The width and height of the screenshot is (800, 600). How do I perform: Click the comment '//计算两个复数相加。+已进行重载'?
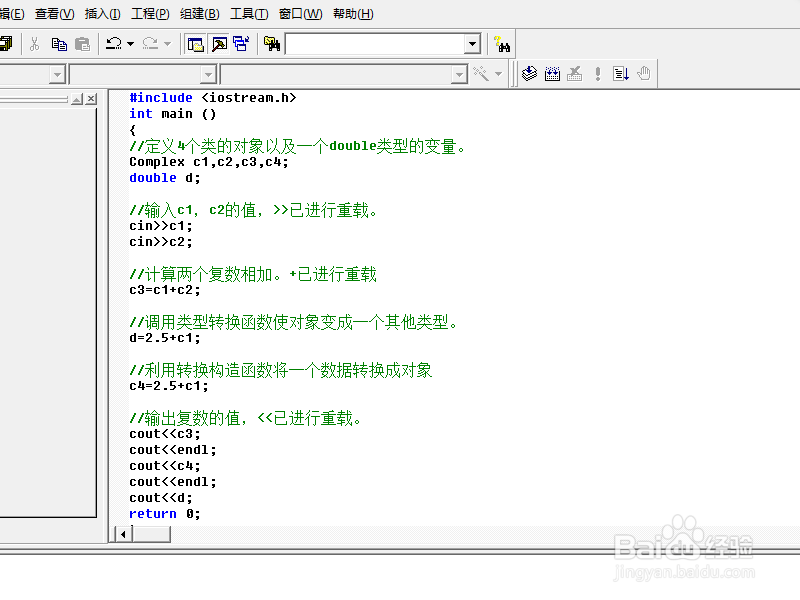[253, 274]
